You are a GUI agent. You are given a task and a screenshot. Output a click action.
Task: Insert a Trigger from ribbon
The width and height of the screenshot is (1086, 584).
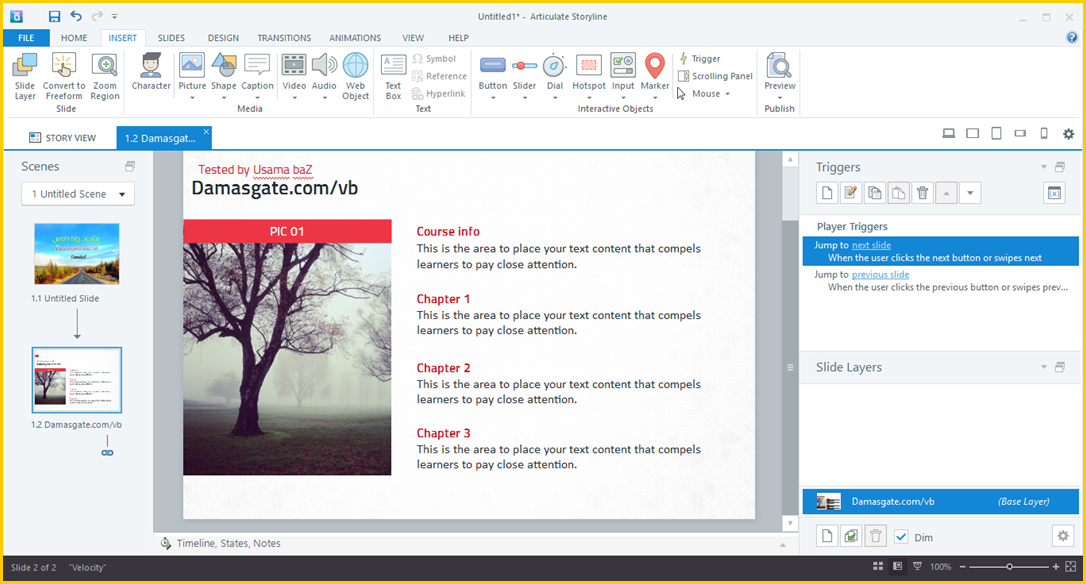pyautogui.click(x=700, y=59)
